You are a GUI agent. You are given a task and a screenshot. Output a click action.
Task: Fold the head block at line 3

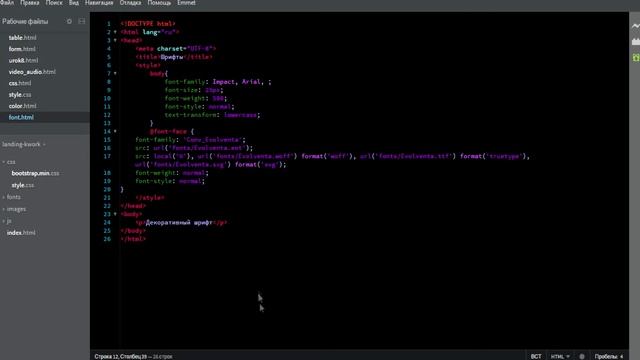(x=115, y=40)
